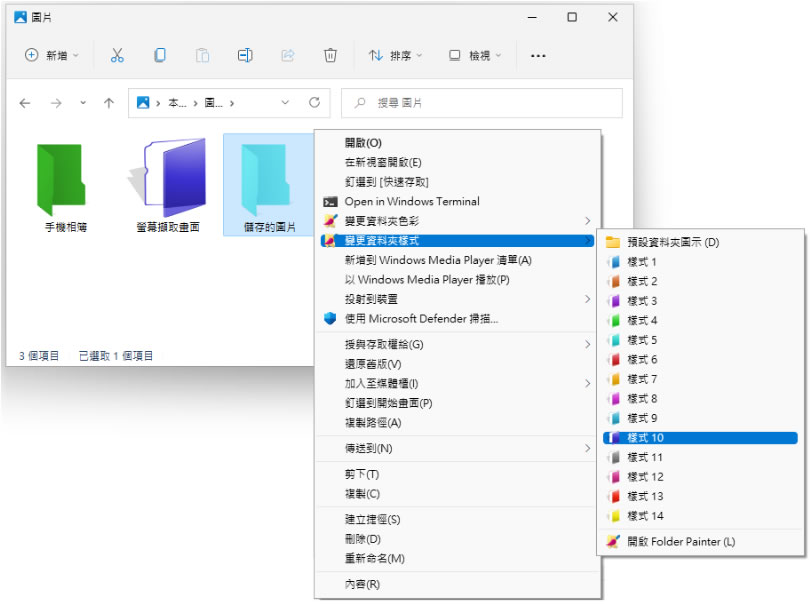The width and height of the screenshot is (810, 604).
Task: Open the 新增 dropdown button
Action: pyautogui.click(x=51, y=56)
